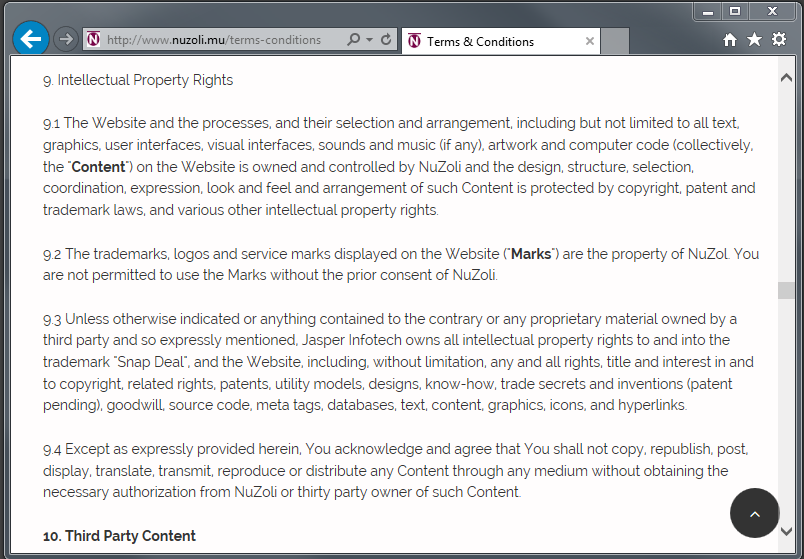Click the 10. Third Party Content heading
This screenshot has width=804, height=559.
(x=119, y=536)
